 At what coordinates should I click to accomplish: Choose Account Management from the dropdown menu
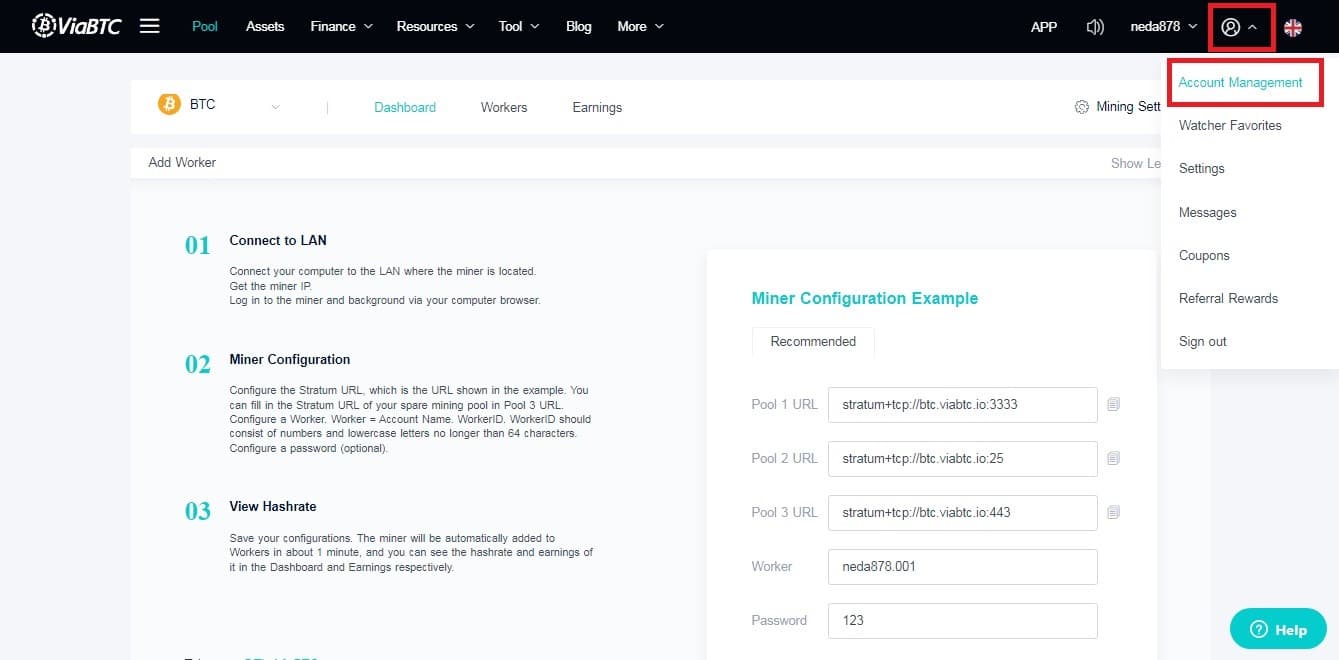click(x=1240, y=82)
